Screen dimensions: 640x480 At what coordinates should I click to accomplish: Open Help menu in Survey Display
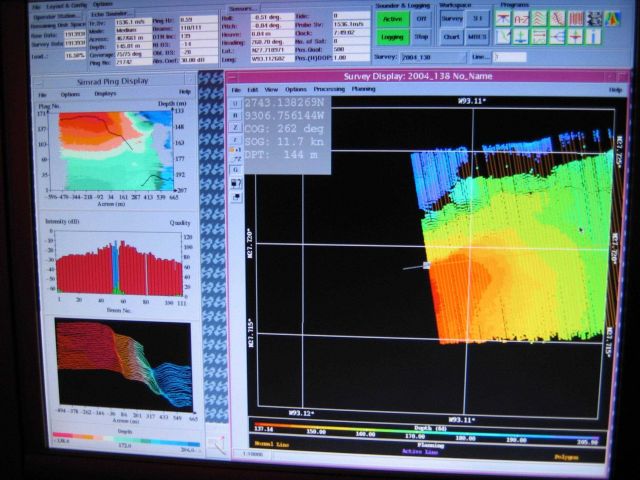click(x=616, y=90)
